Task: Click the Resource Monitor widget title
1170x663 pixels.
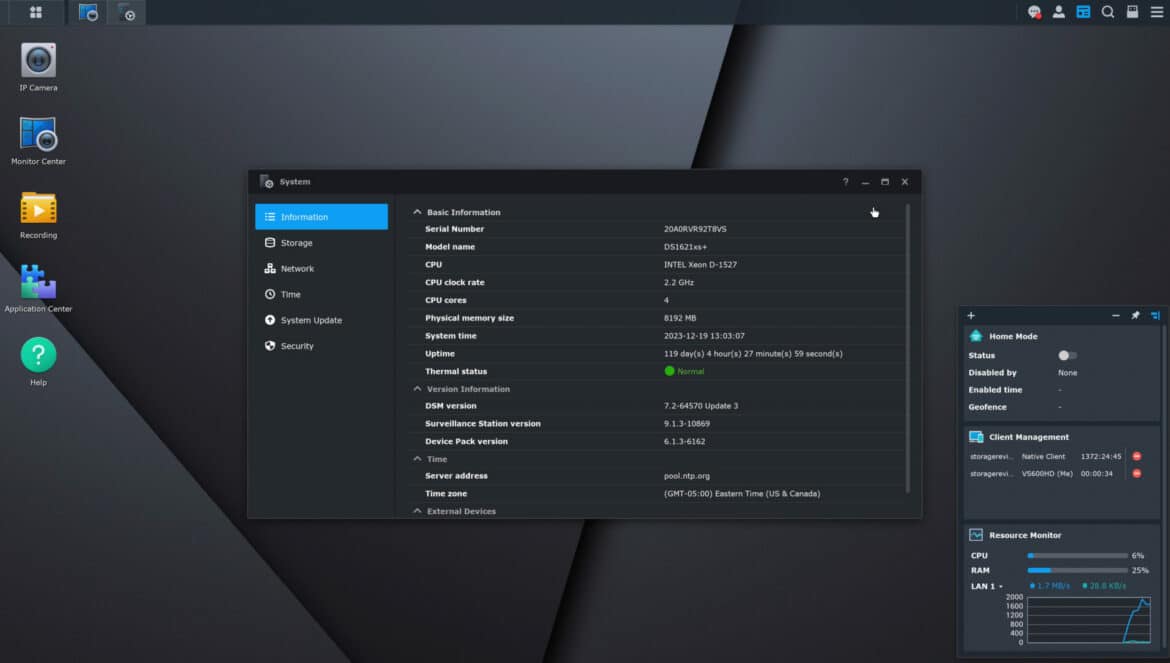Action: pos(1025,535)
